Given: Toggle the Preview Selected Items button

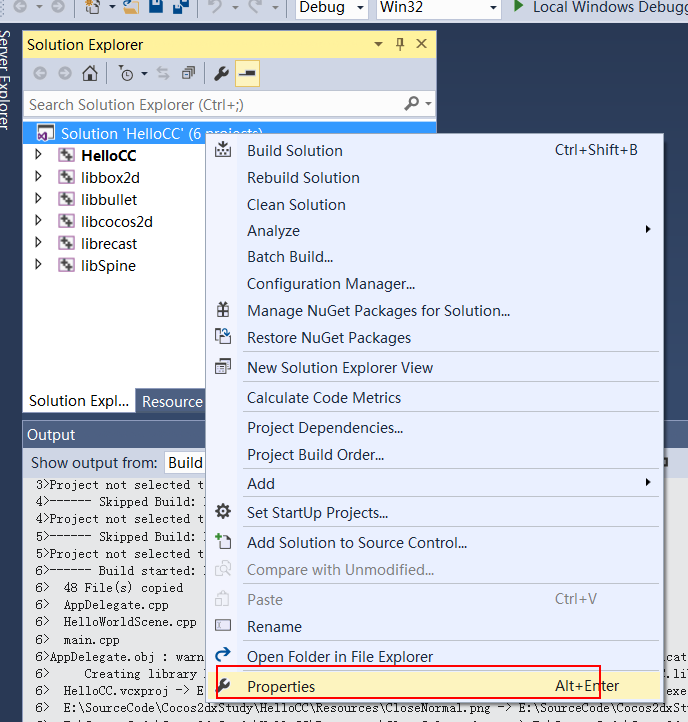Looking at the screenshot, I should coord(247,73).
